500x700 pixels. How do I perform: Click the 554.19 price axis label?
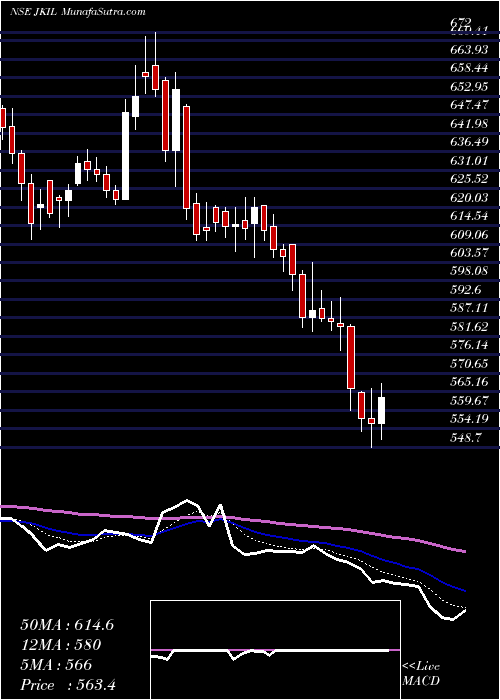469,419
